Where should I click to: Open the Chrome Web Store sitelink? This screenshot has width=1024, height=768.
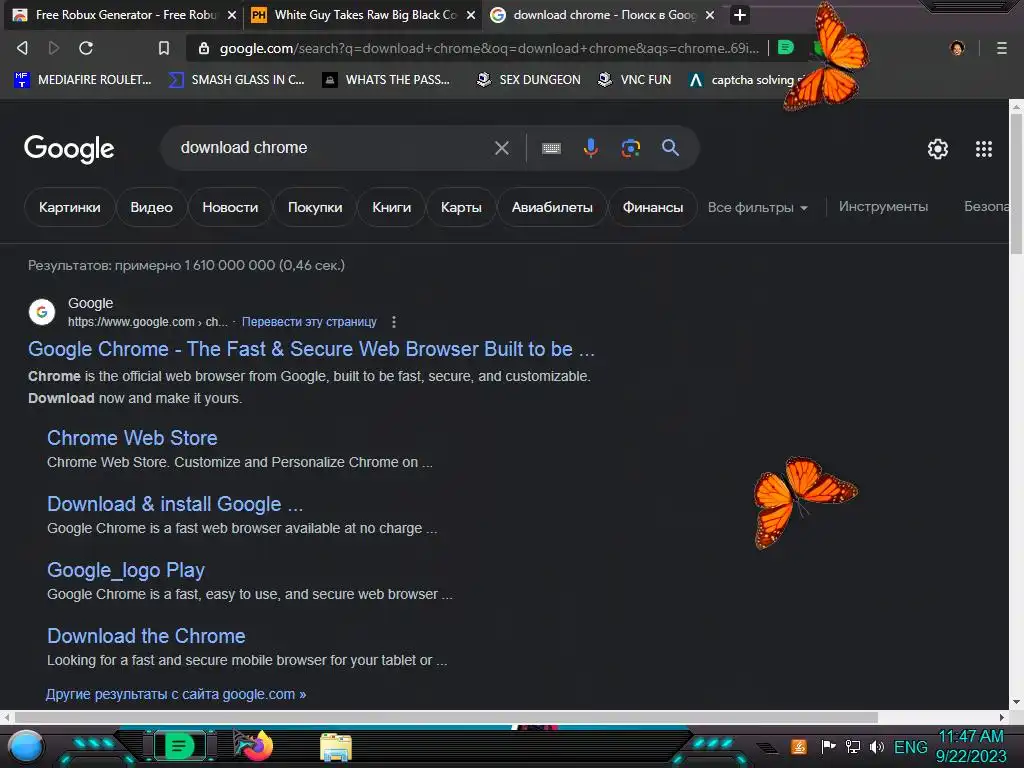132,438
